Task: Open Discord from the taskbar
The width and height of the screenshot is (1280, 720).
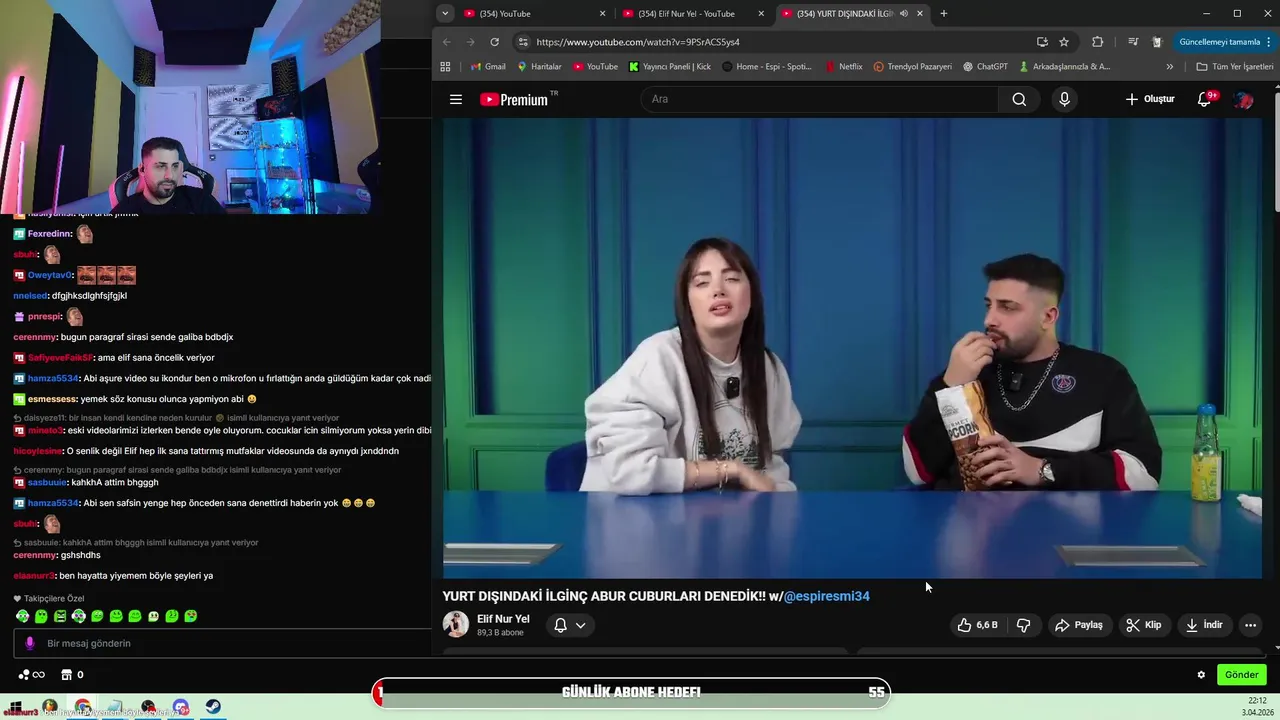Action: click(x=180, y=707)
